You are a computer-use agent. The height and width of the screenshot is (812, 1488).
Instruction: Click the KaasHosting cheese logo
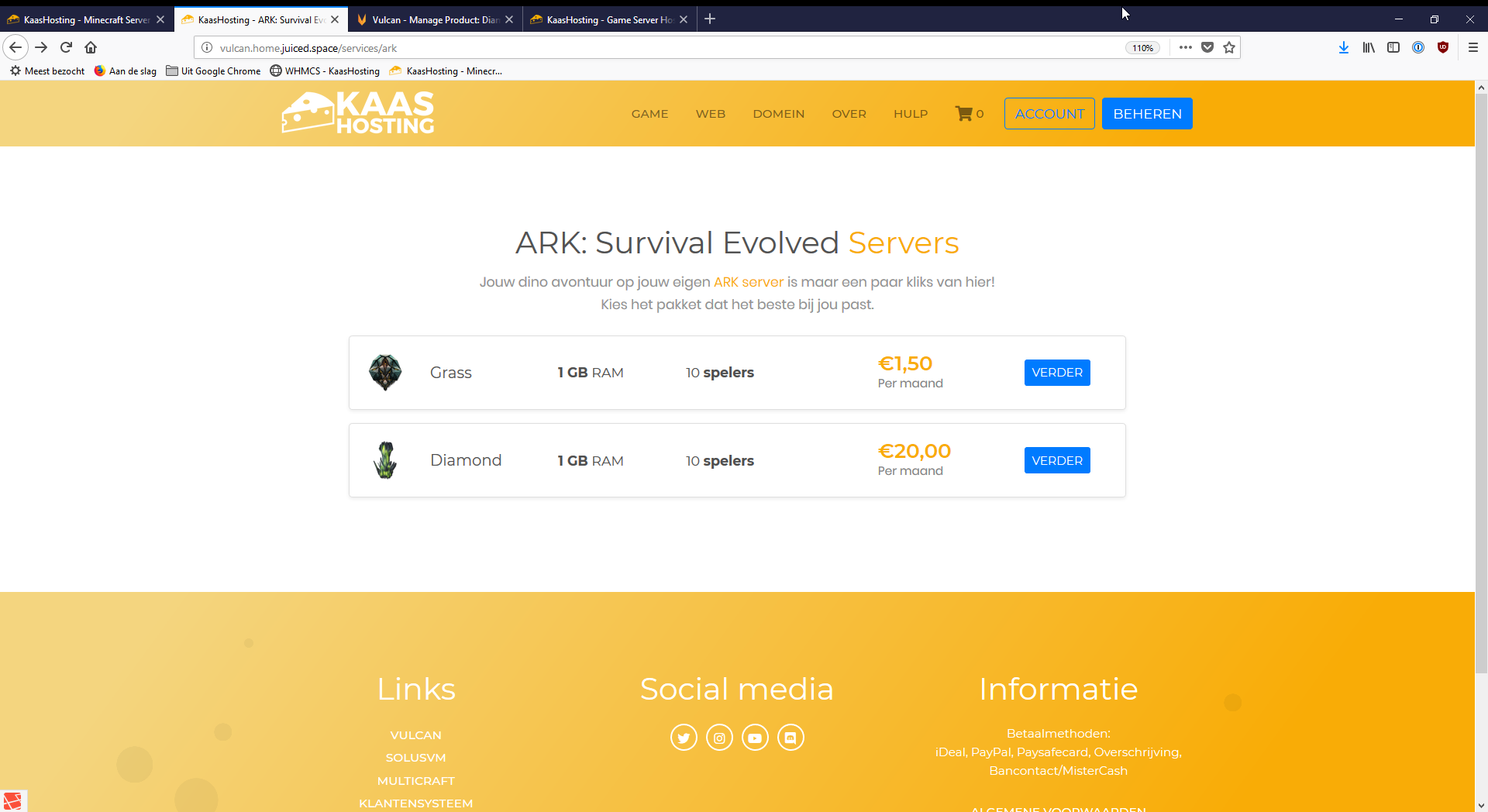[358, 113]
